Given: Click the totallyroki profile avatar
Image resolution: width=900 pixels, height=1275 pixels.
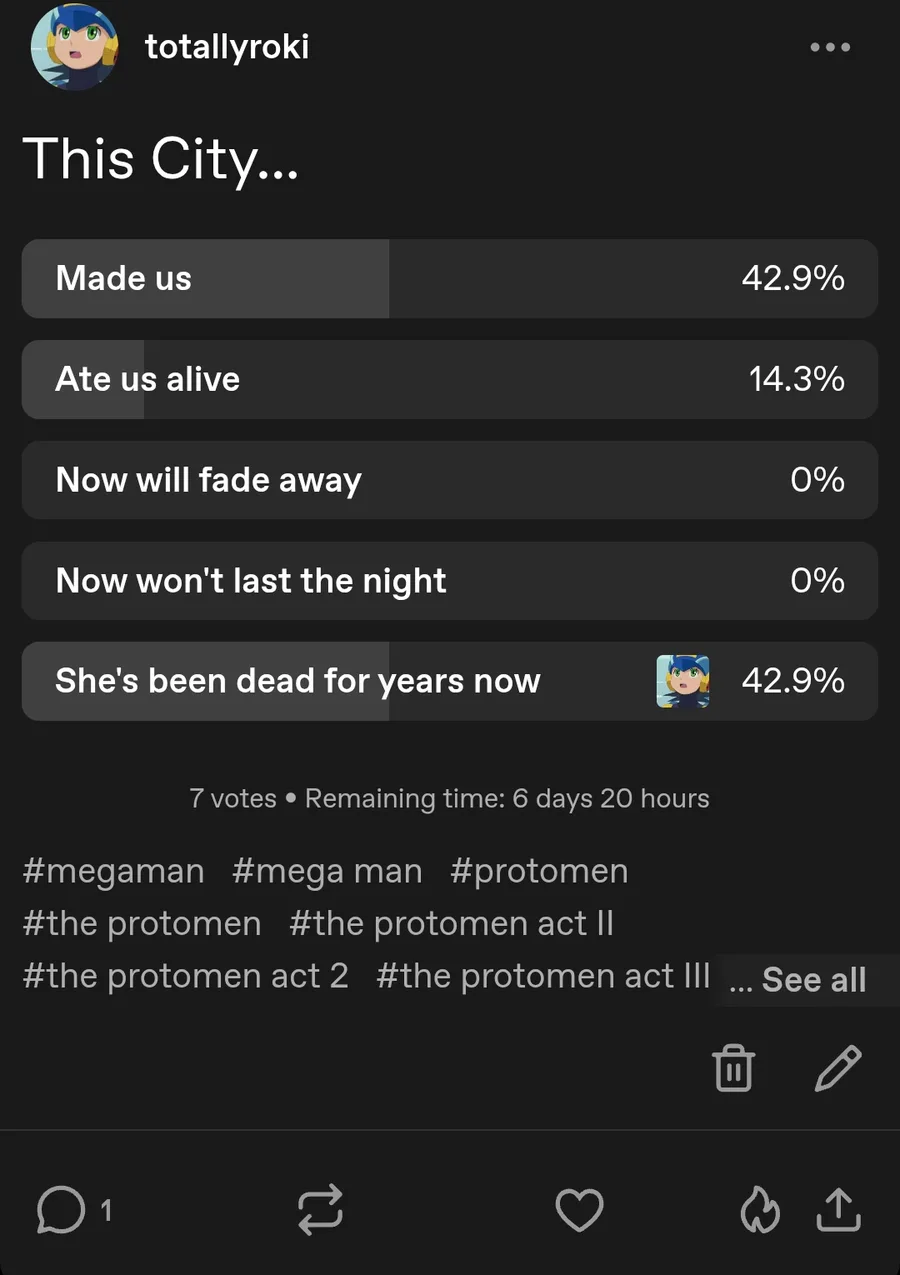Looking at the screenshot, I should click(75, 47).
